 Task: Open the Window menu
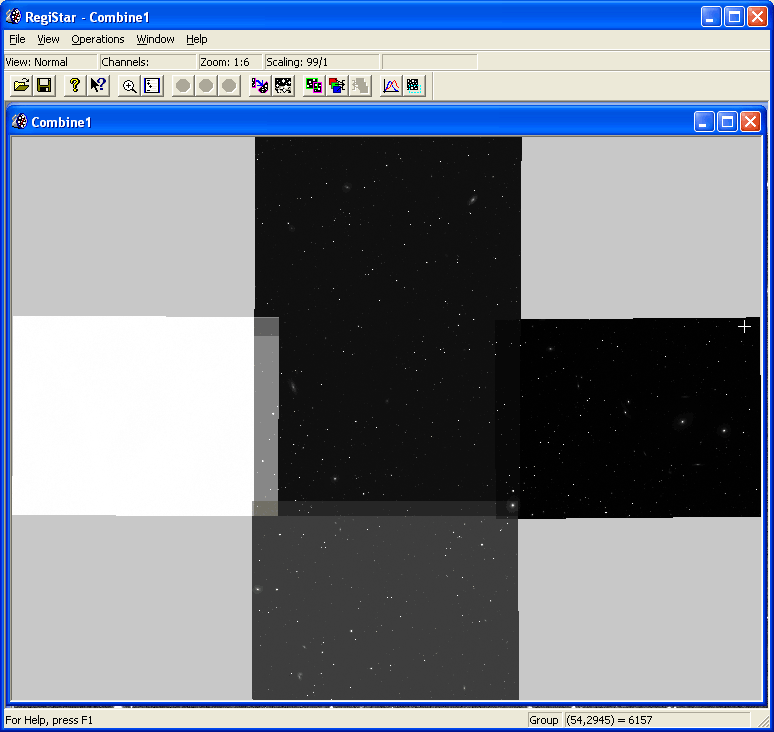(155, 39)
